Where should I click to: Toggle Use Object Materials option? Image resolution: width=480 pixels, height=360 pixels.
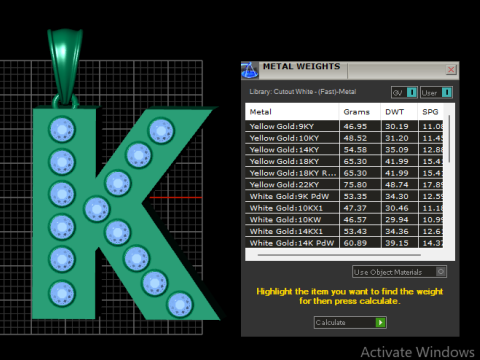pos(399,272)
